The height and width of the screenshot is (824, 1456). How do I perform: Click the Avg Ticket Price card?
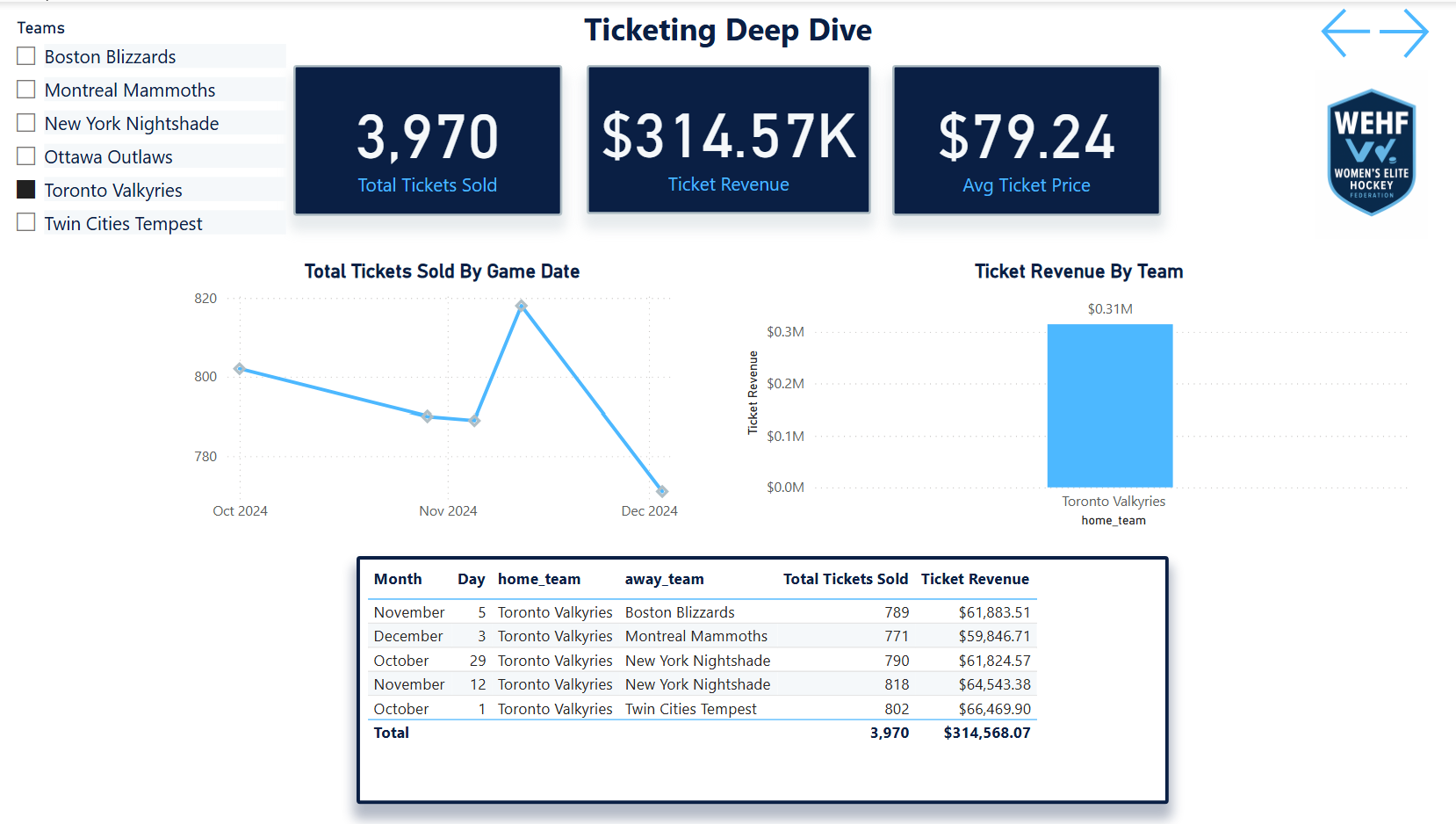[1026, 140]
